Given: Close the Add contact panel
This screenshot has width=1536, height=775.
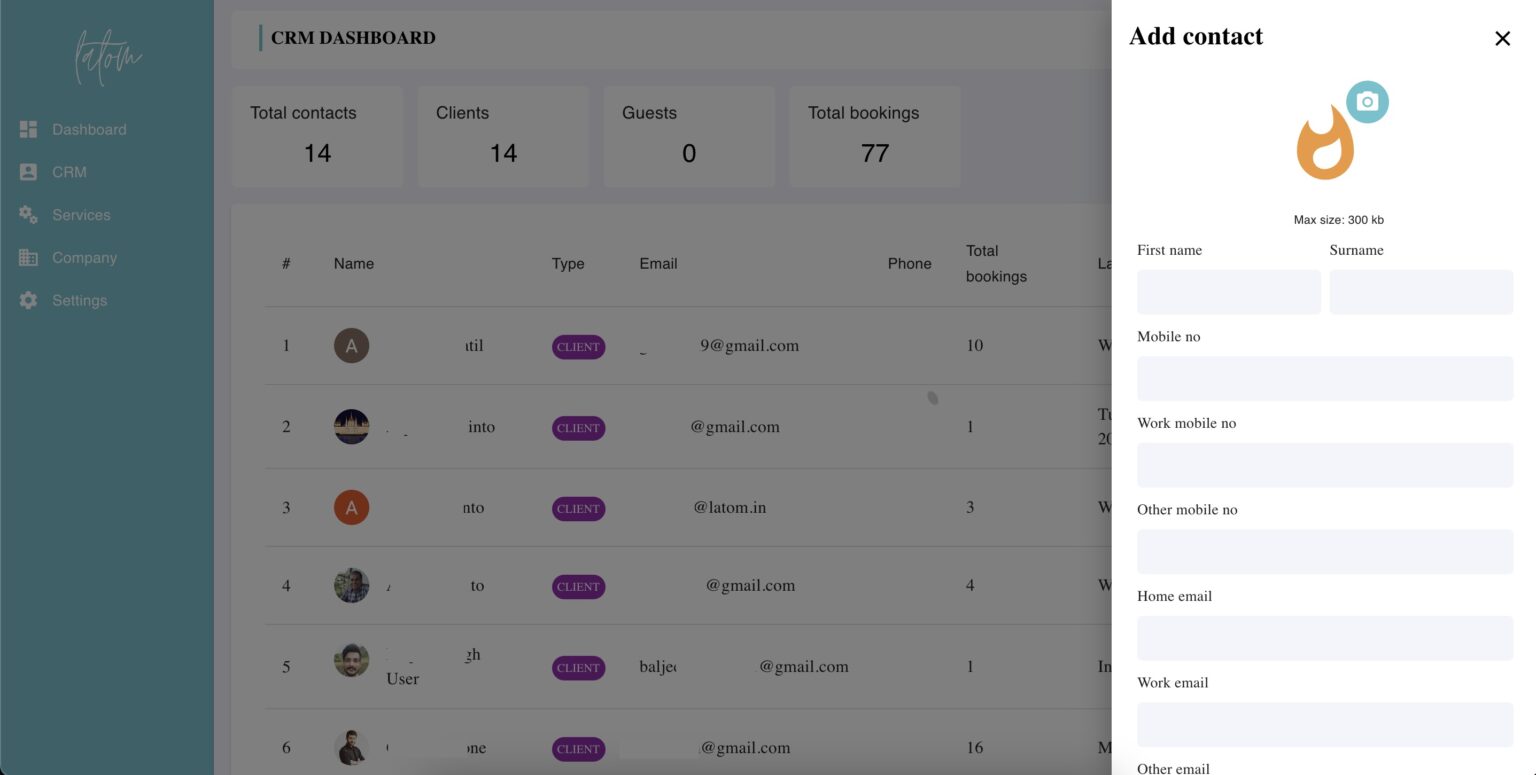Looking at the screenshot, I should click(x=1502, y=38).
